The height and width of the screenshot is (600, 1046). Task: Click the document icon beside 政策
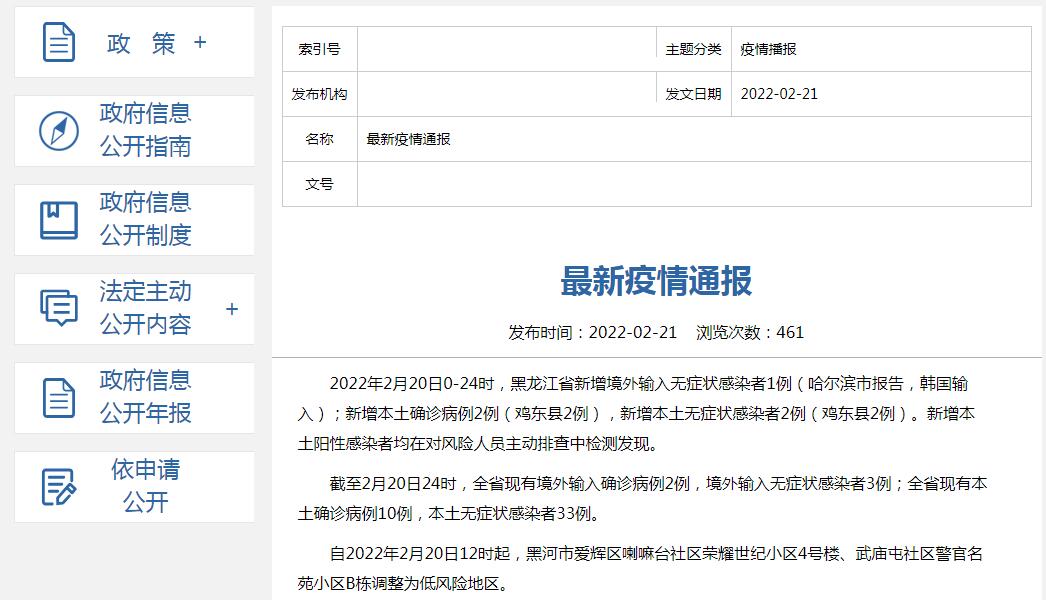tap(59, 42)
